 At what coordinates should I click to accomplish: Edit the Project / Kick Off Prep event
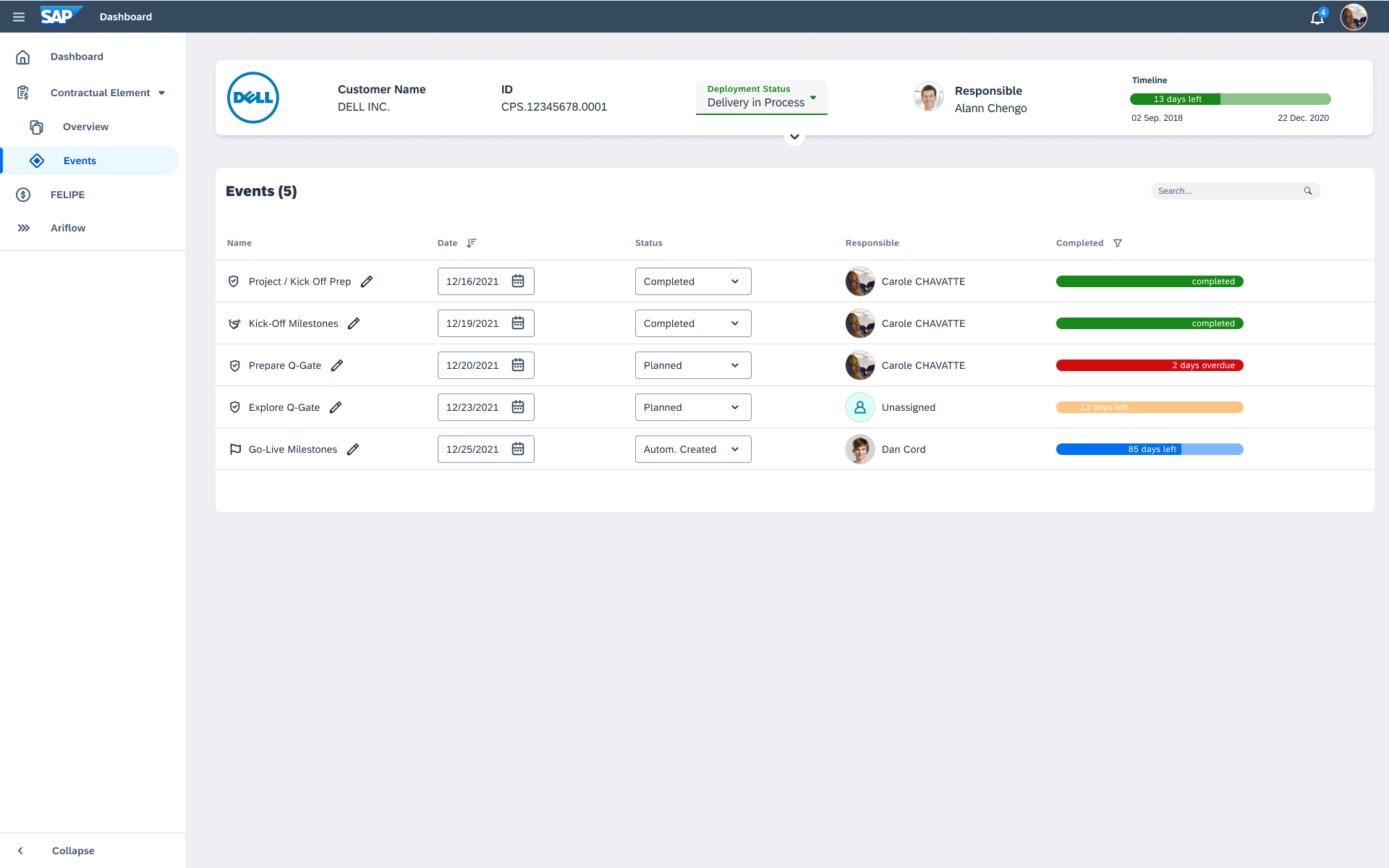coord(367,281)
